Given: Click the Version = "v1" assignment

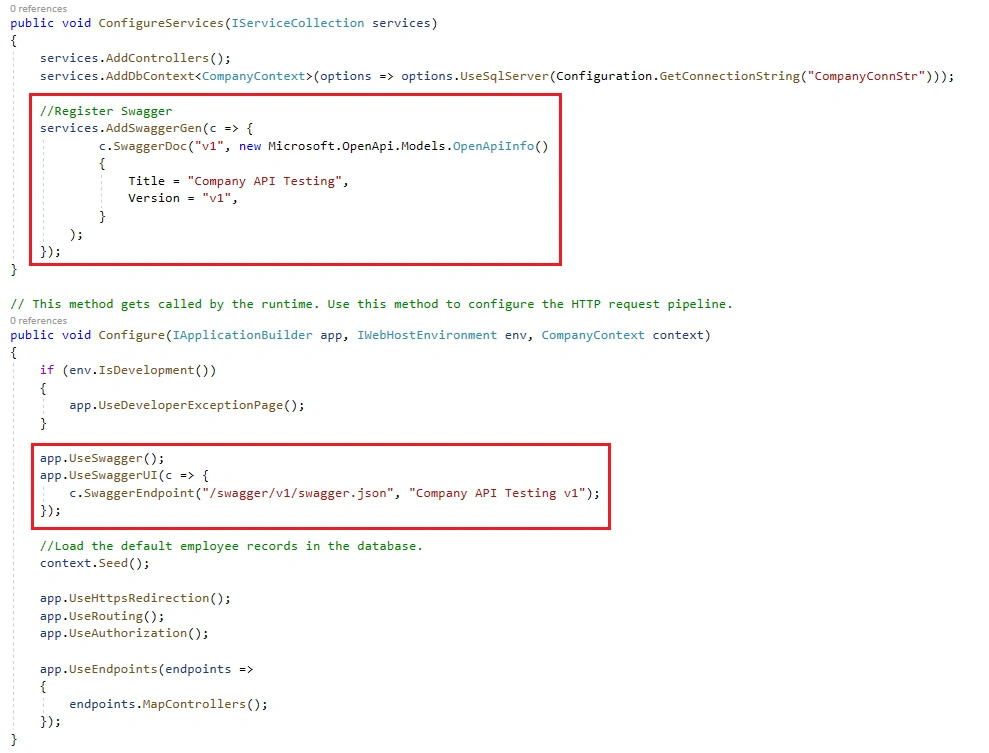Looking at the screenshot, I should coord(183,198).
